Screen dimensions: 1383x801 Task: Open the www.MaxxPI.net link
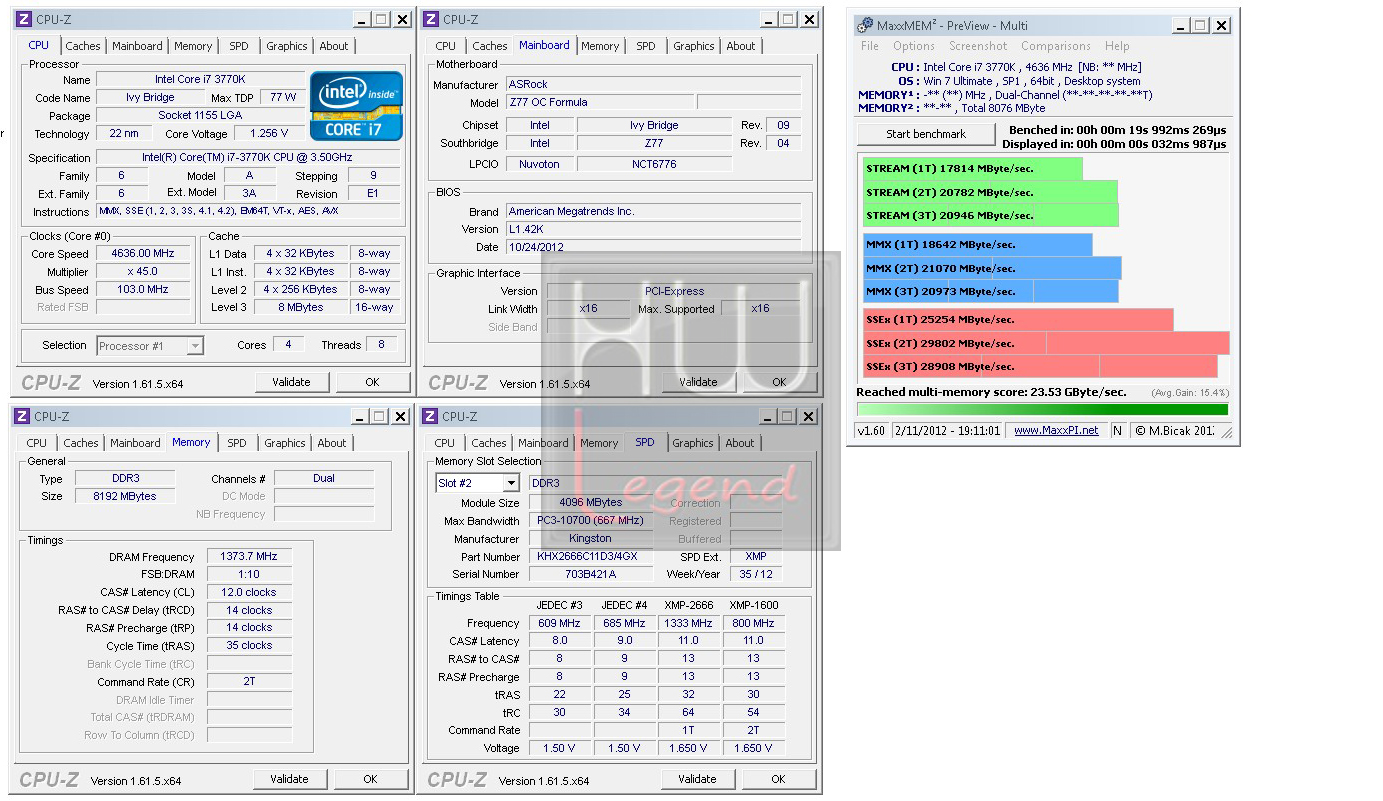[1056, 430]
